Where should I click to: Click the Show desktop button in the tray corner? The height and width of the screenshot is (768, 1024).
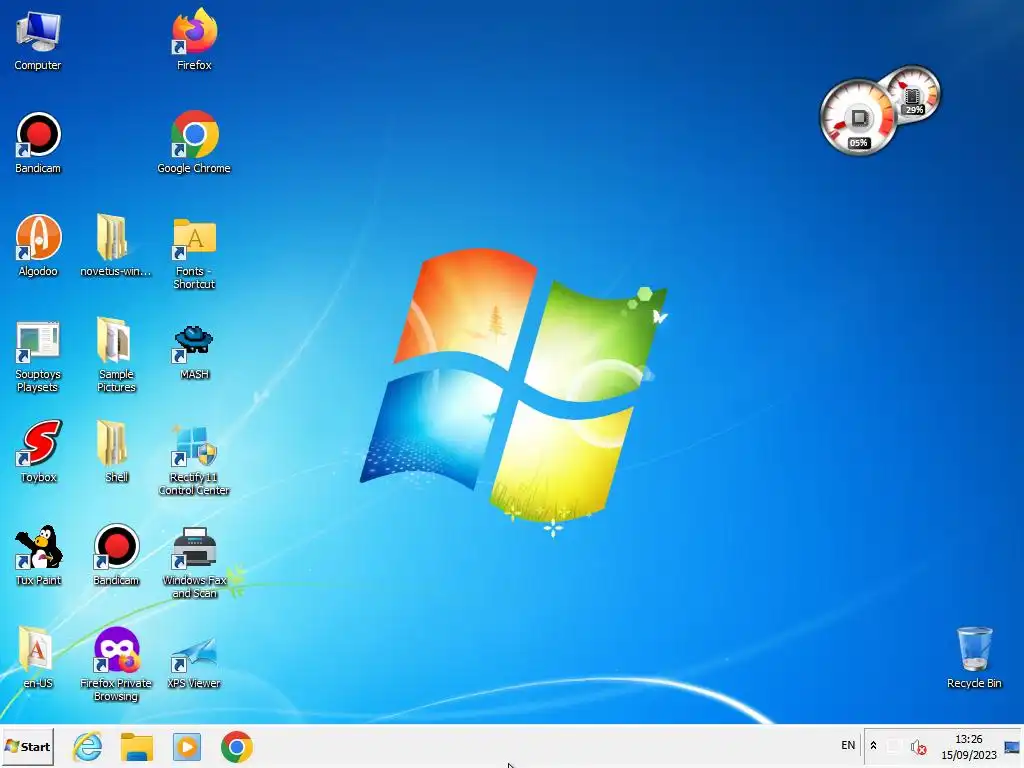point(1012,746)
